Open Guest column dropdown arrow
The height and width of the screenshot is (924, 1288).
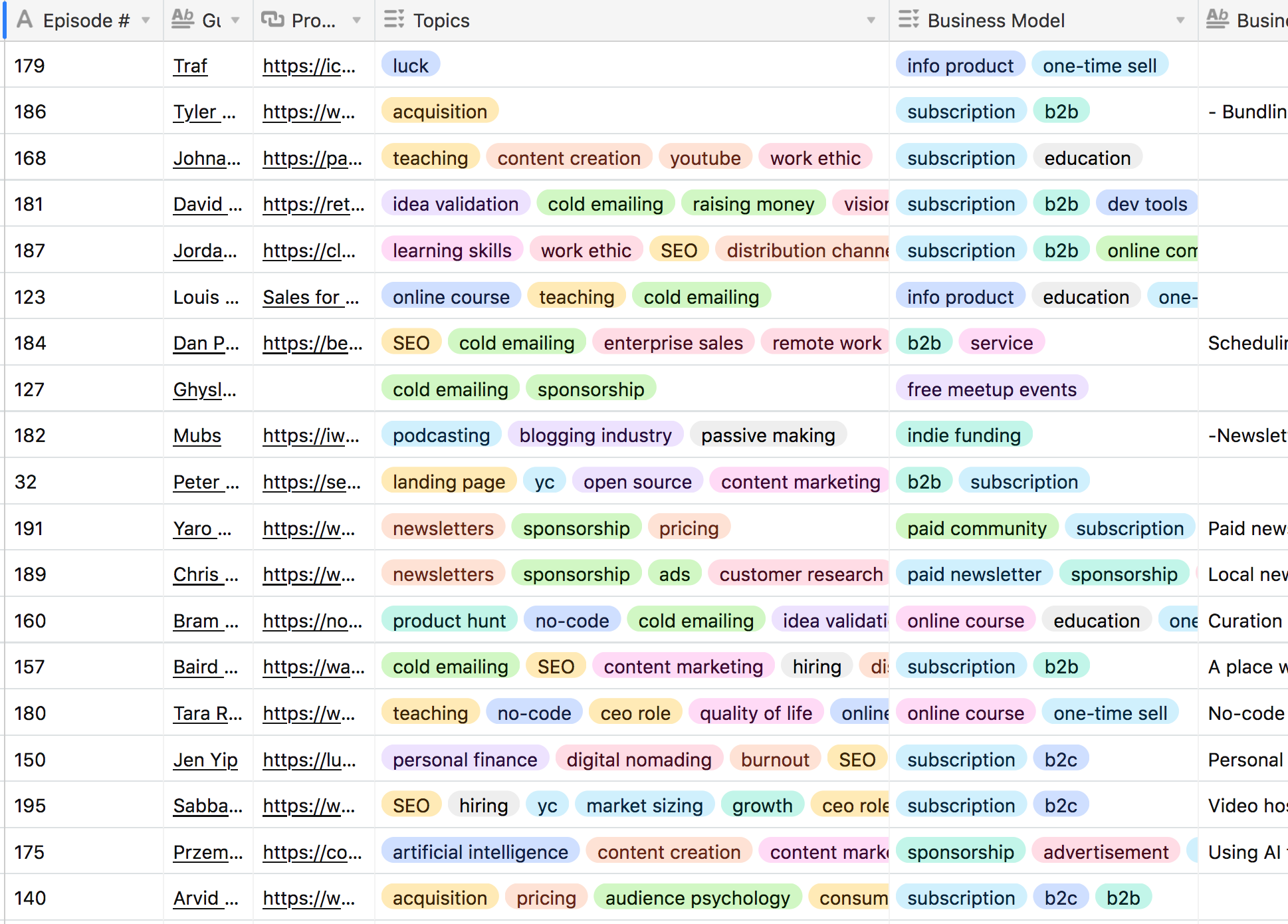[235, 21]
